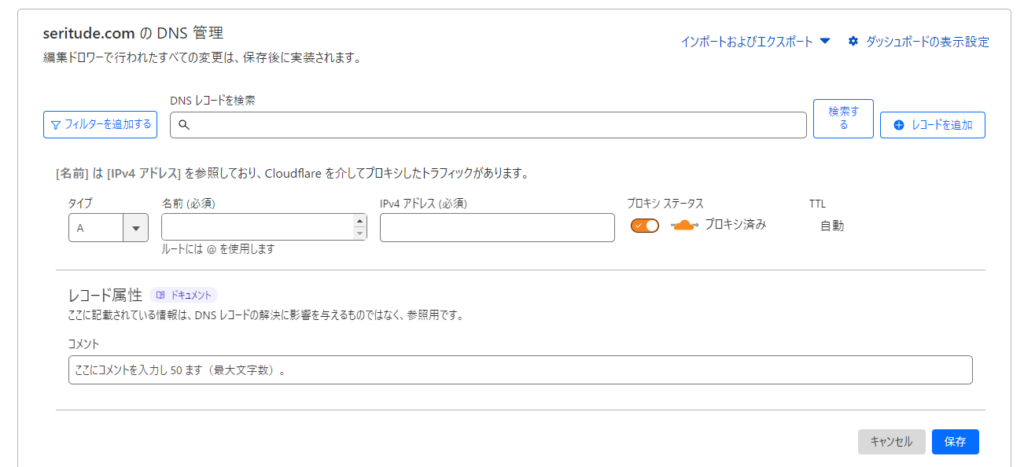Toggle the プロキシ ステータス switch off
This screenshot has height=467, width=1024.
645,225
